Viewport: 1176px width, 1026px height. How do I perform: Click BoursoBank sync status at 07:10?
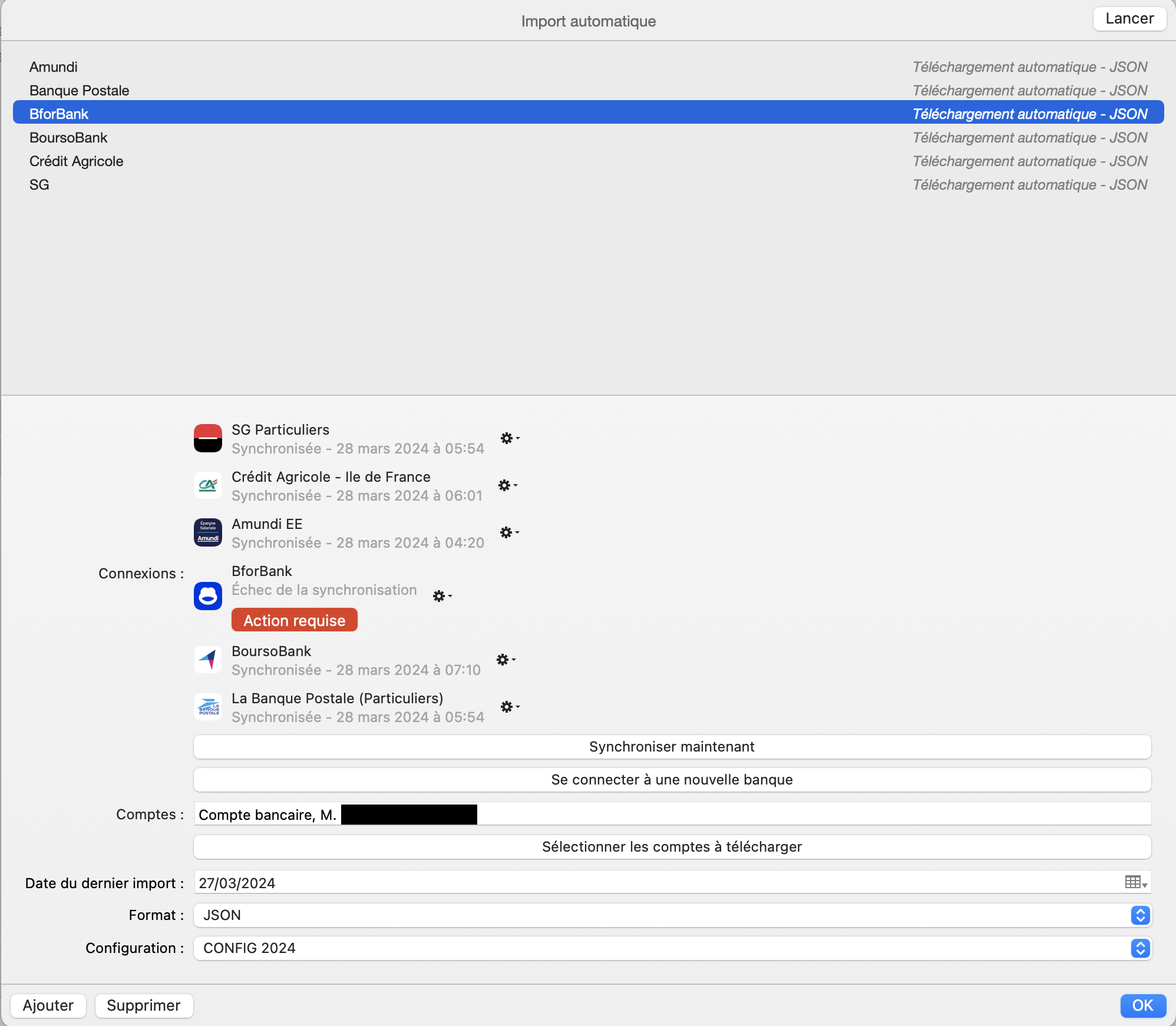pyautogui.click(x=356, y=670)
